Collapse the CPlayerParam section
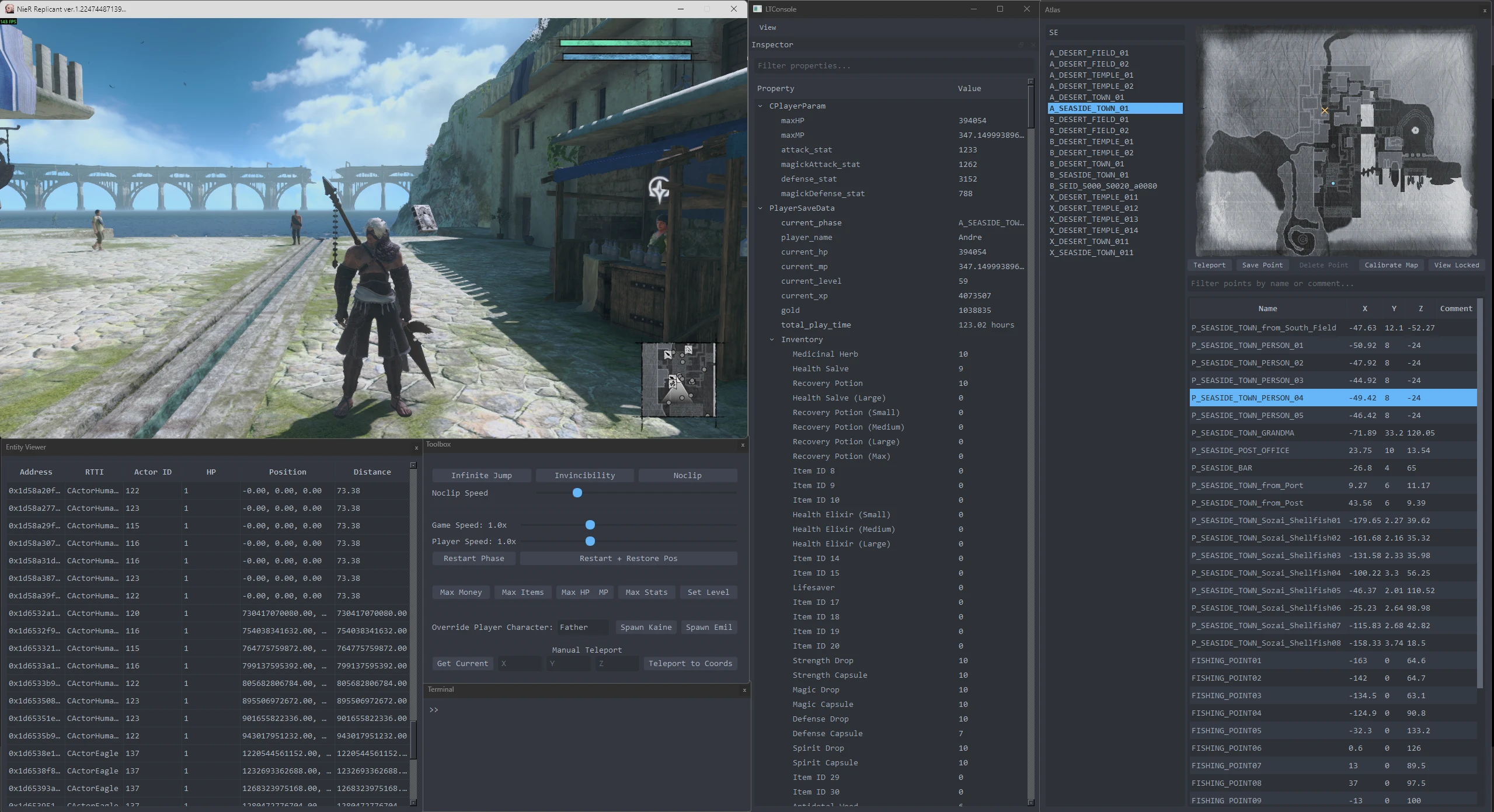 point(761,106)
